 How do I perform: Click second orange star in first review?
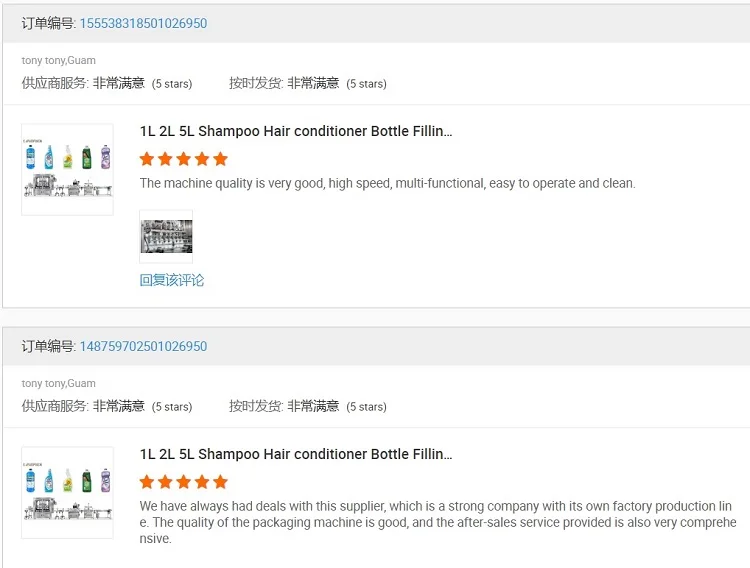165,159
